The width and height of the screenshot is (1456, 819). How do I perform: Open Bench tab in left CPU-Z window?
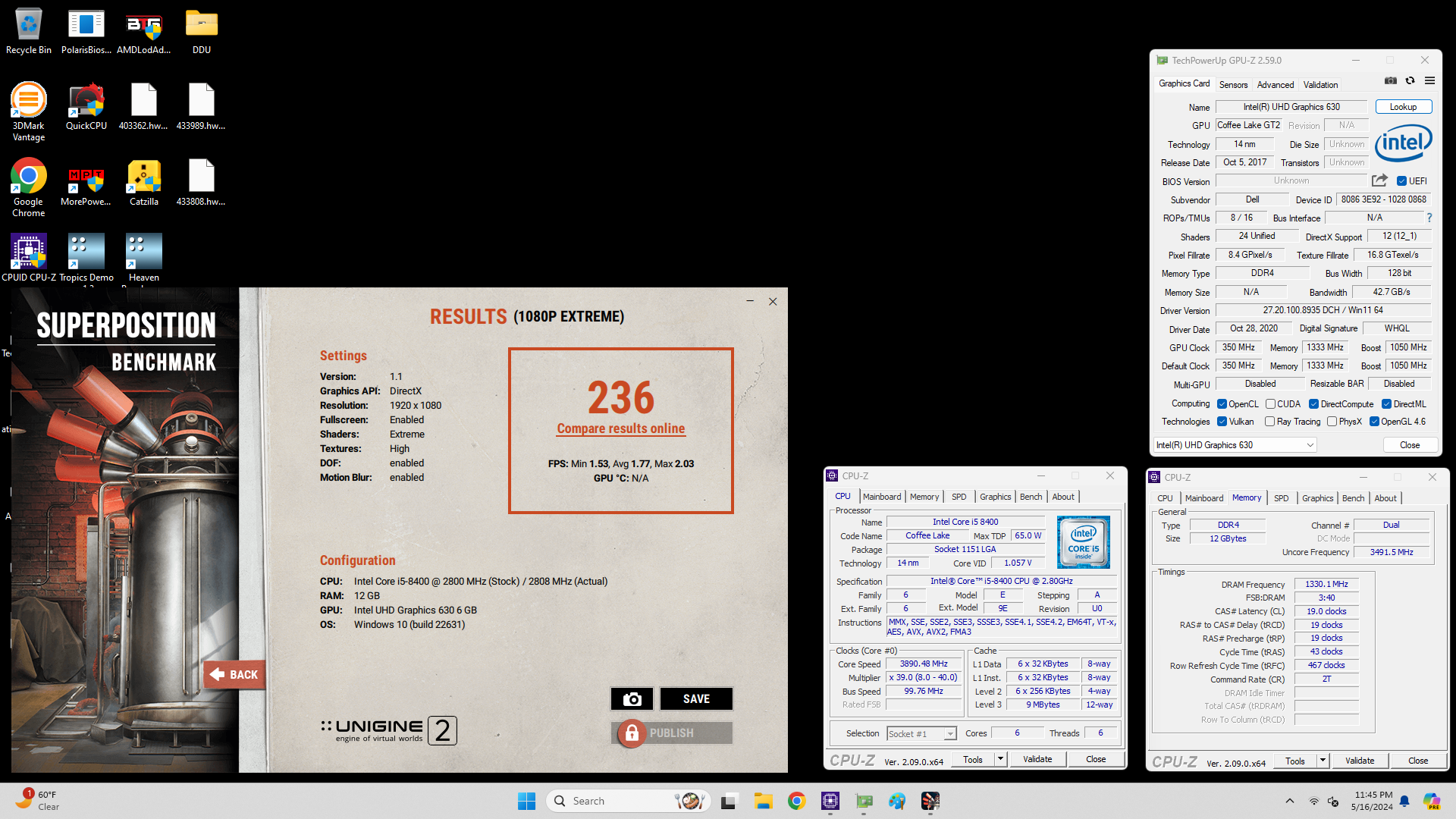click(1031, 497)
